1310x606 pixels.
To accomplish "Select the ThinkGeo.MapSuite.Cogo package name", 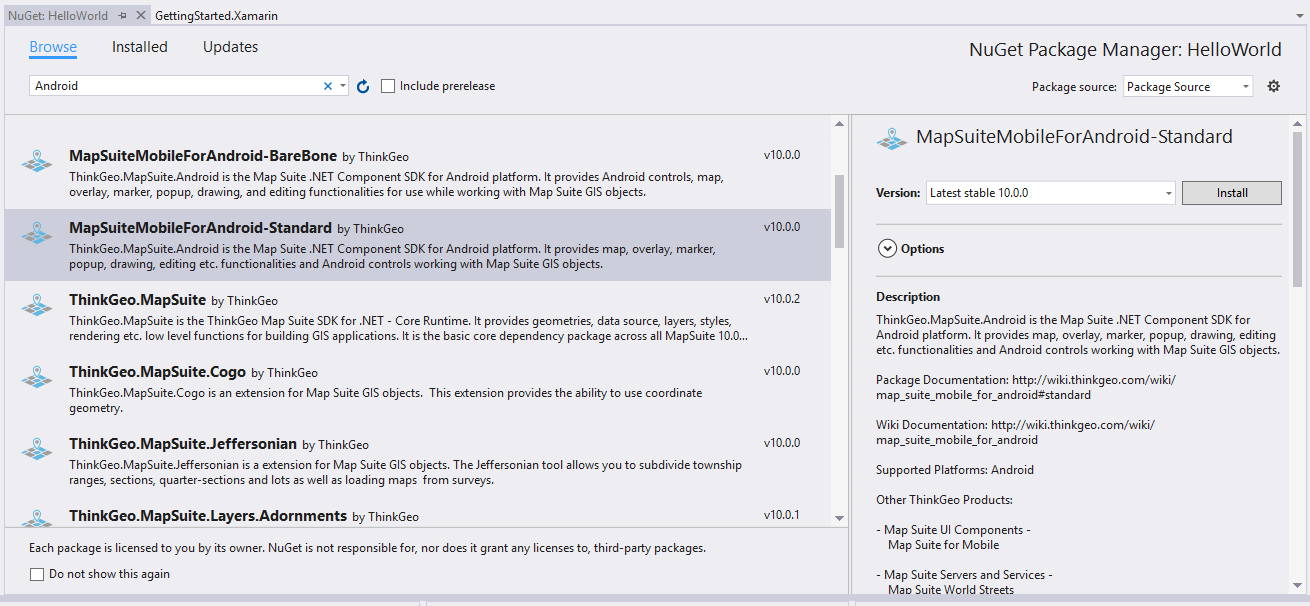I will 157,372.
